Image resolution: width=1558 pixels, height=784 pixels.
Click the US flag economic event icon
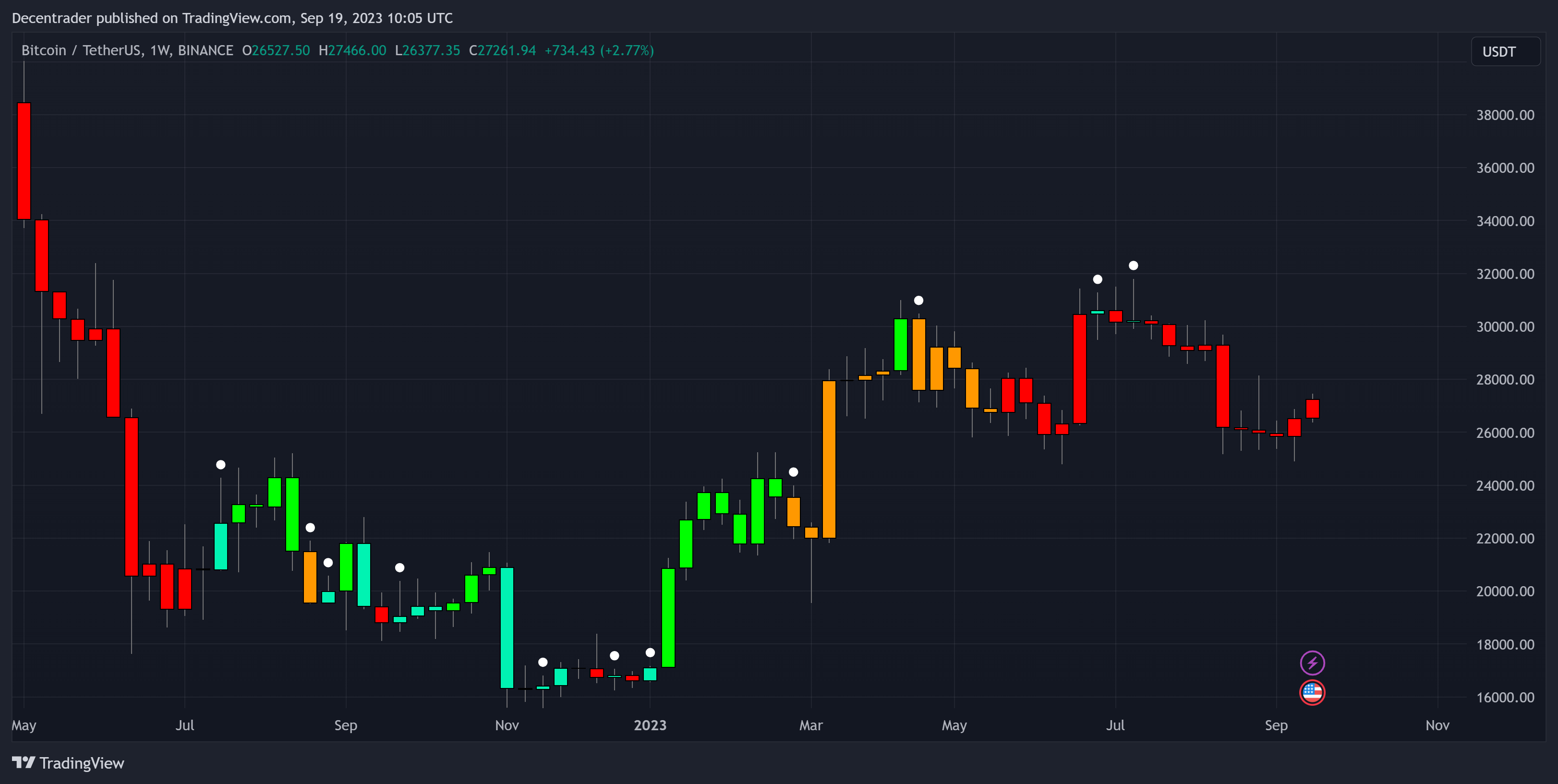tap(1312, 693)
